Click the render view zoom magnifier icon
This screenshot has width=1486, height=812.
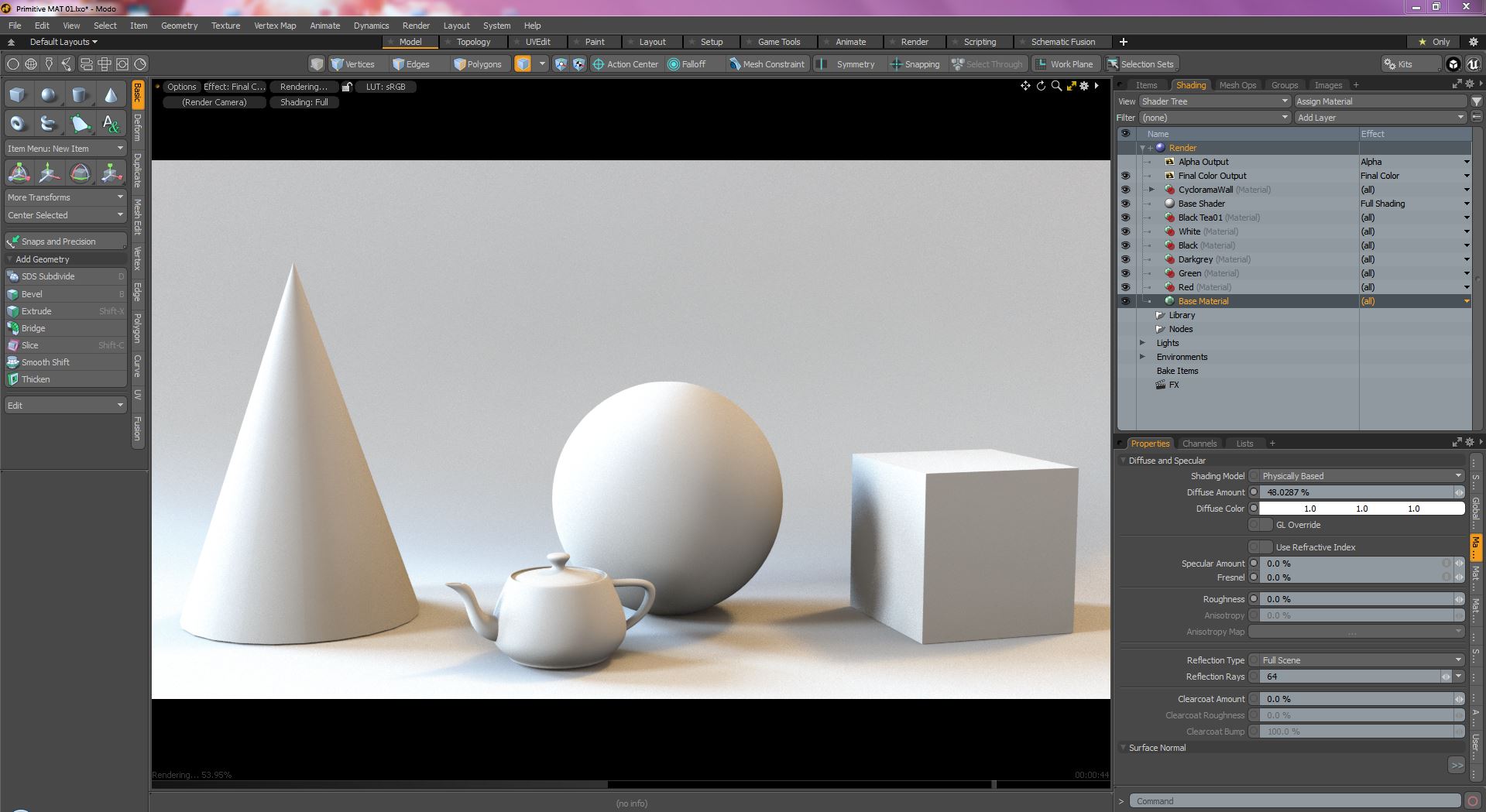point(1056,86)
